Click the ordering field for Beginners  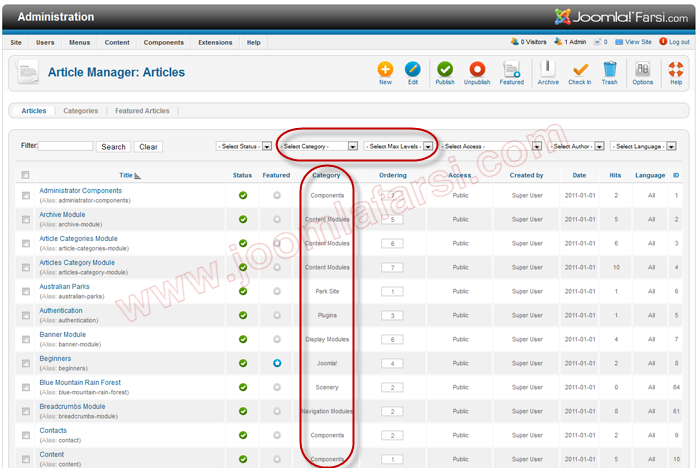pos(392,364)
